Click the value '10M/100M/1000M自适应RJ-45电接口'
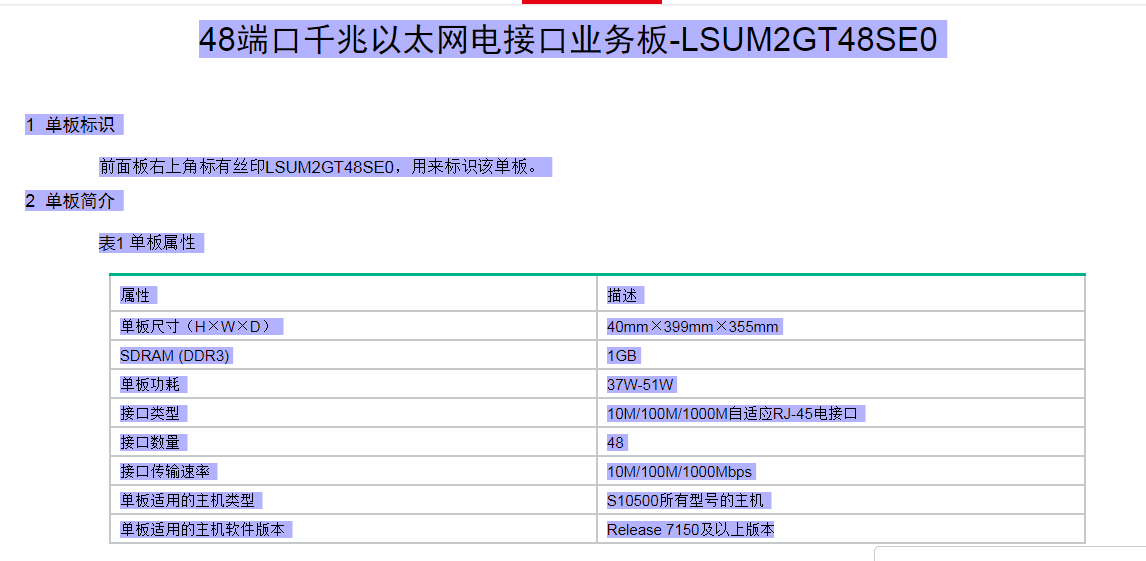 pyautogui.click(x=732, y=414)
